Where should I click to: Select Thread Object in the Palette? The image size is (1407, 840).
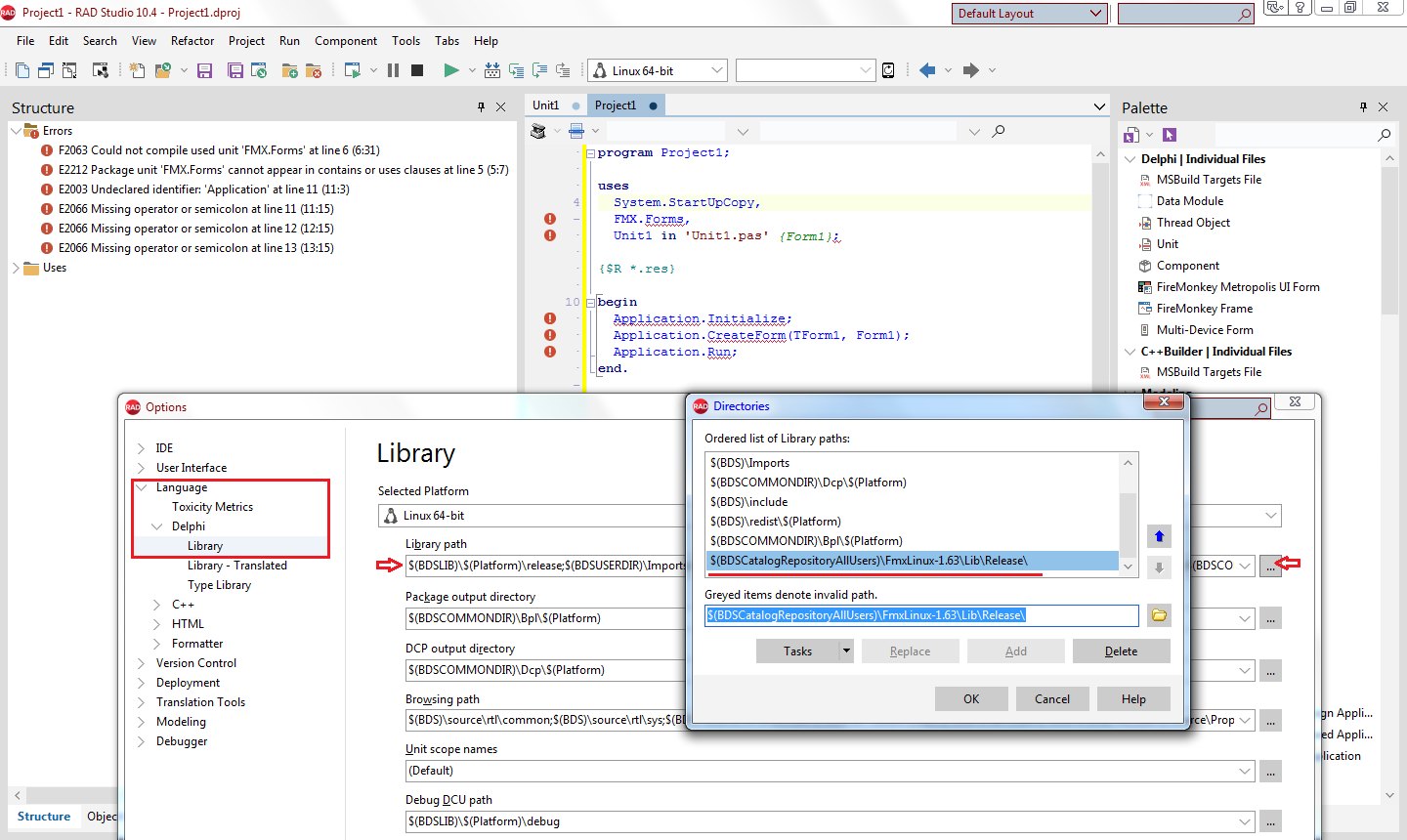1193,223
